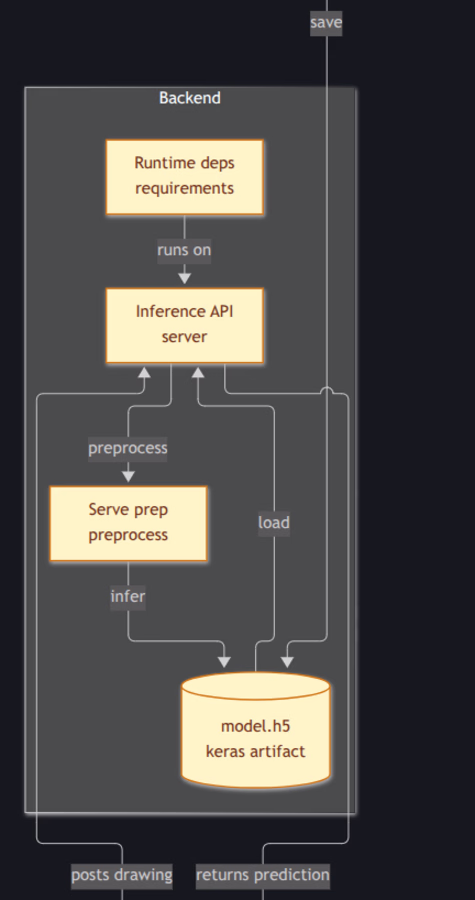The image size is (475, 900).
Task: Click the Backend group title
Action: (190, 98)
